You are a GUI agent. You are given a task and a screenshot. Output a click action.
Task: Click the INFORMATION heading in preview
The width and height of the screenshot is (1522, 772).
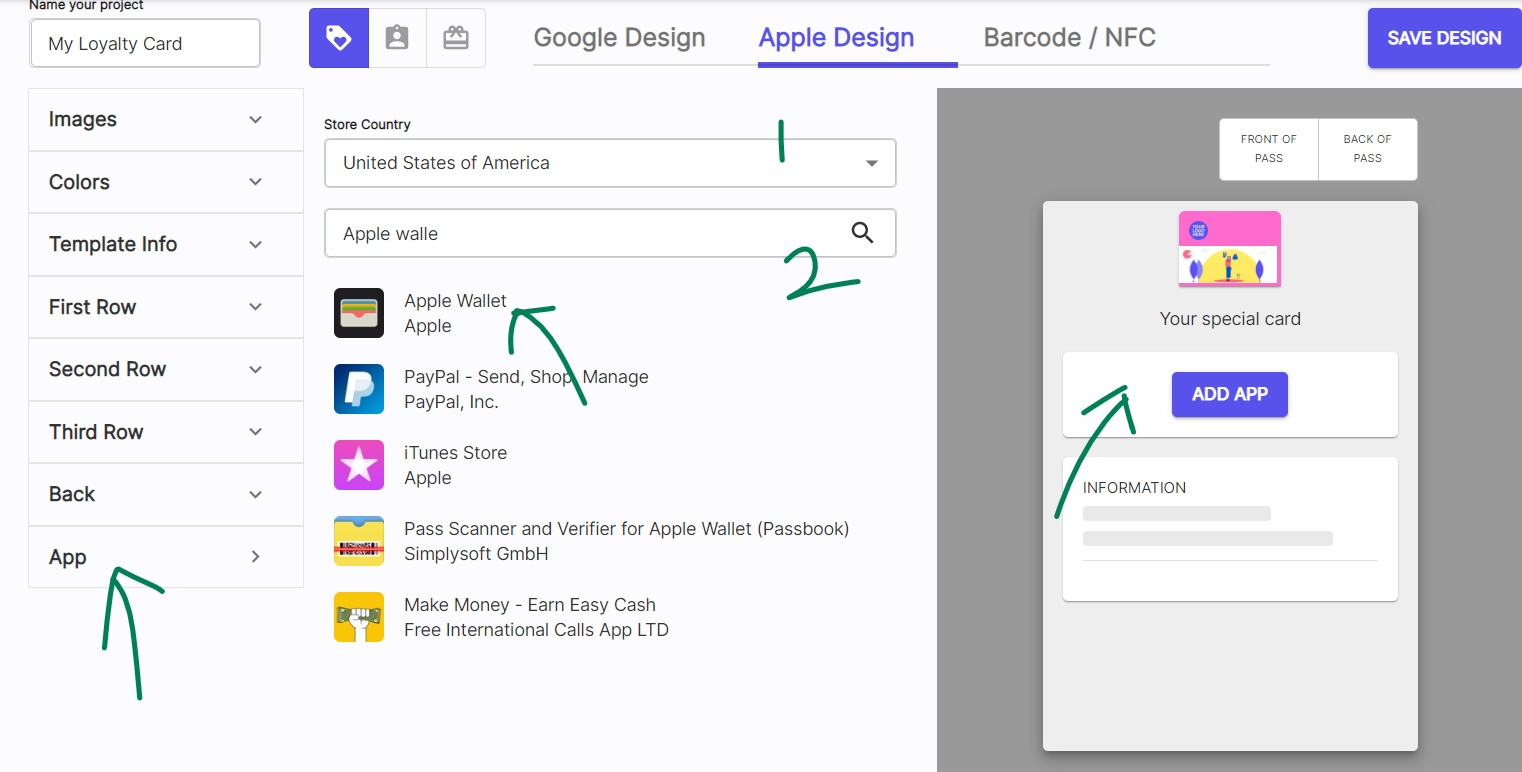click(x=1134, y=488)
